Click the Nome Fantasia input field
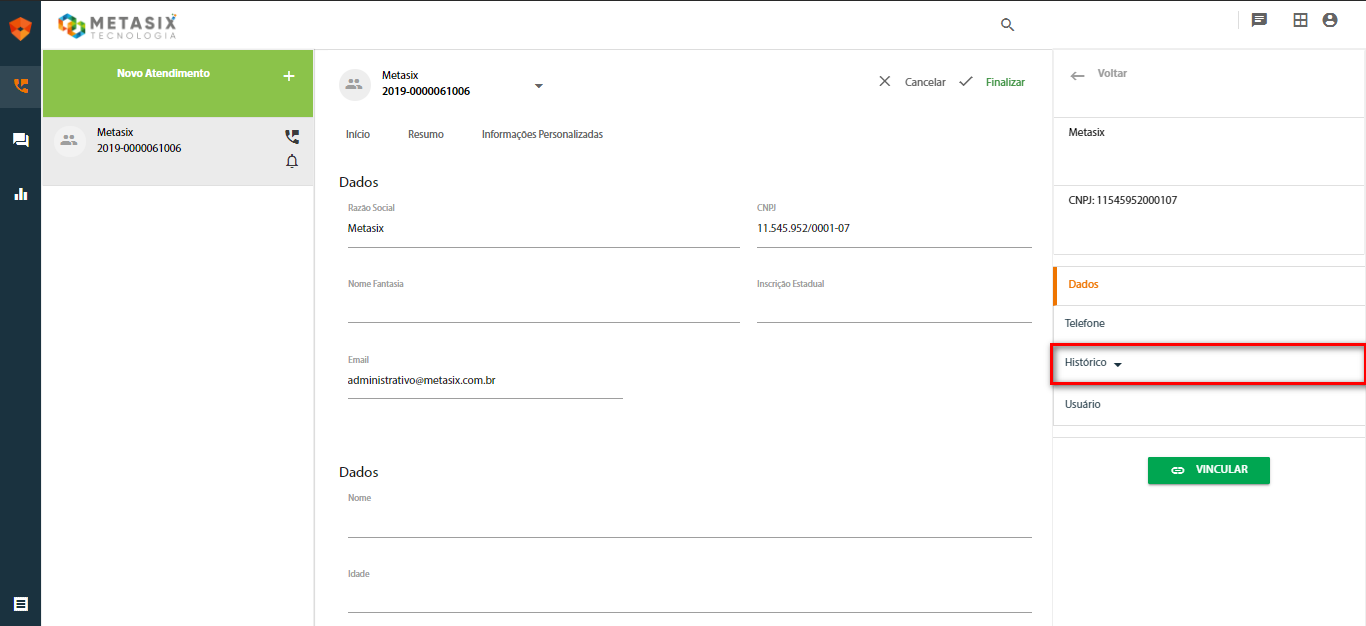 (543, 307)
